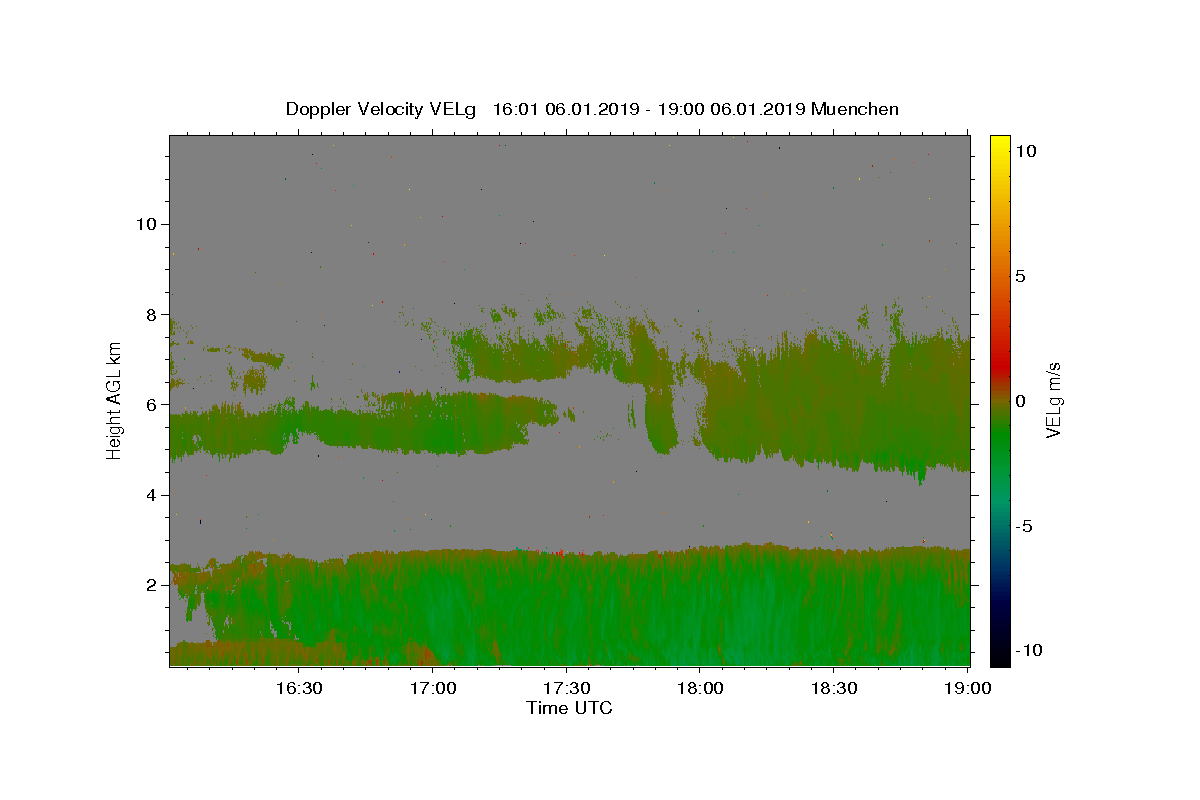Click the height axis label 10
1200x800 pixels.
pyautogui.click(x=147, y=224)
